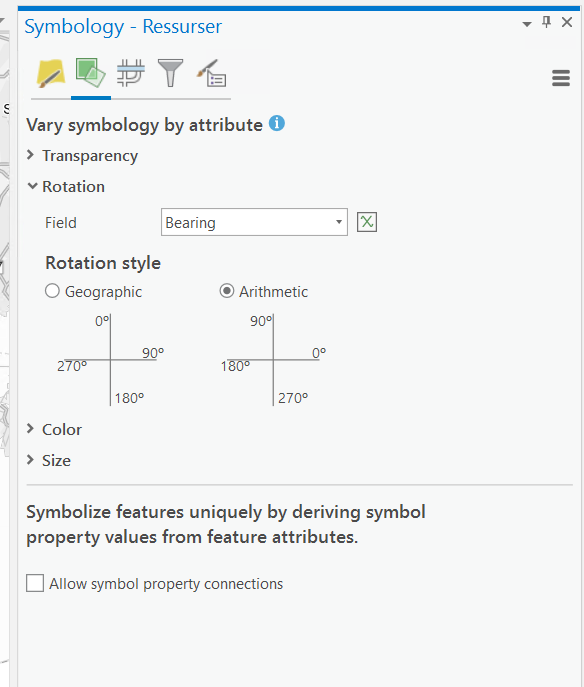Pin the Symbology pane with auto-hide icon
Viewport: 584px width, 687px height.
tap(546, 22)
